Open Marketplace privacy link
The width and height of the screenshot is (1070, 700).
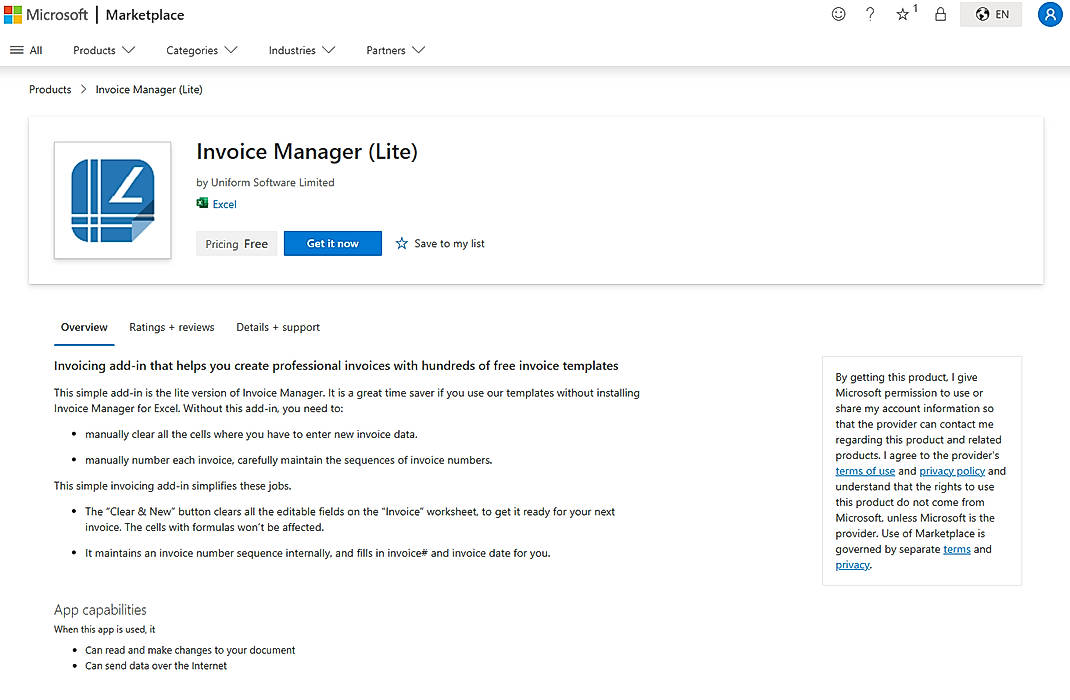[x=852, y=565]
